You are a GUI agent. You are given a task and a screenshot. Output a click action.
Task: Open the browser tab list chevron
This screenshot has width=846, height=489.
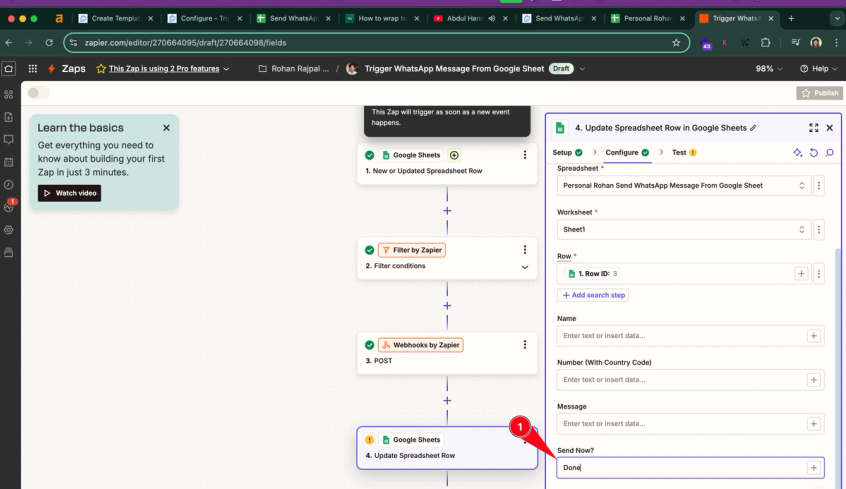[x=836, y=18]
